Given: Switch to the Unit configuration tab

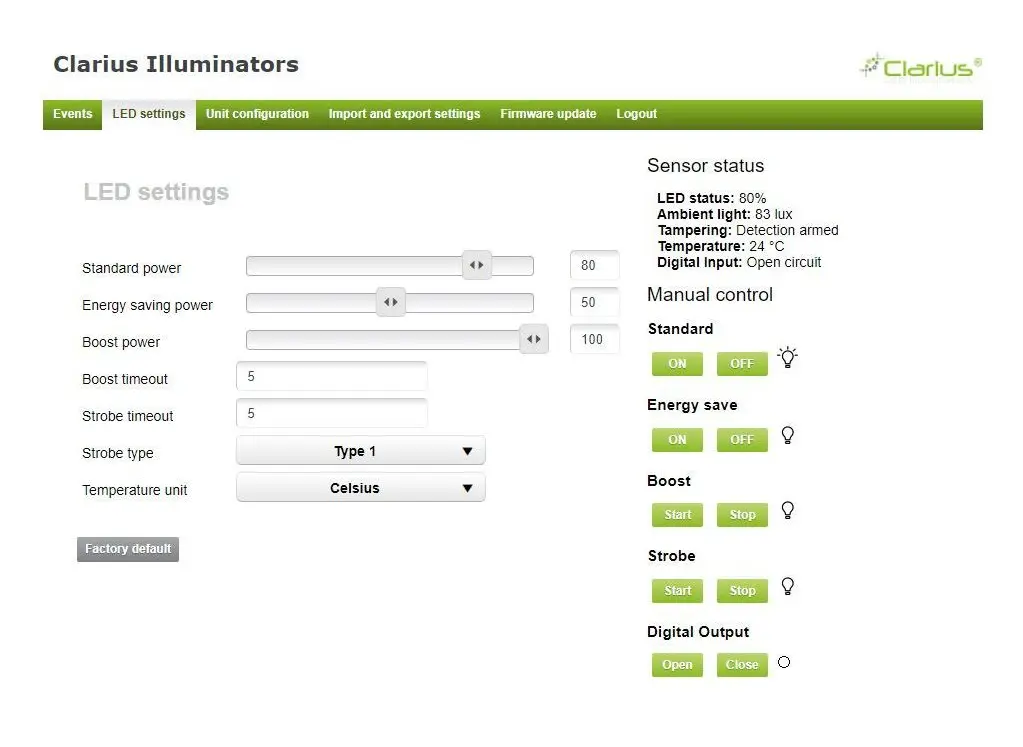Looking at the screenshot, I should click(x=257, y=114).
